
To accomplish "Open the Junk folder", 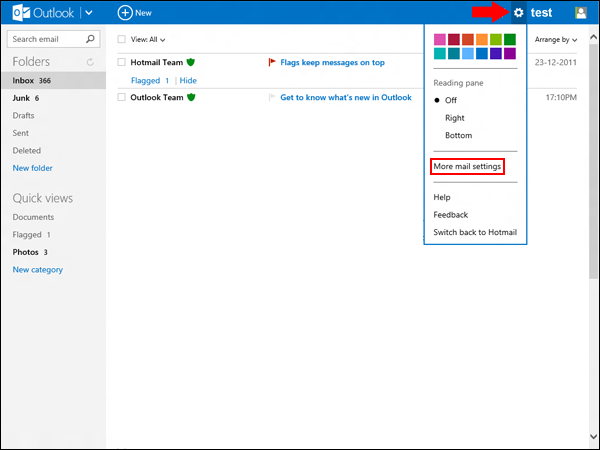I will pos(26,98).
